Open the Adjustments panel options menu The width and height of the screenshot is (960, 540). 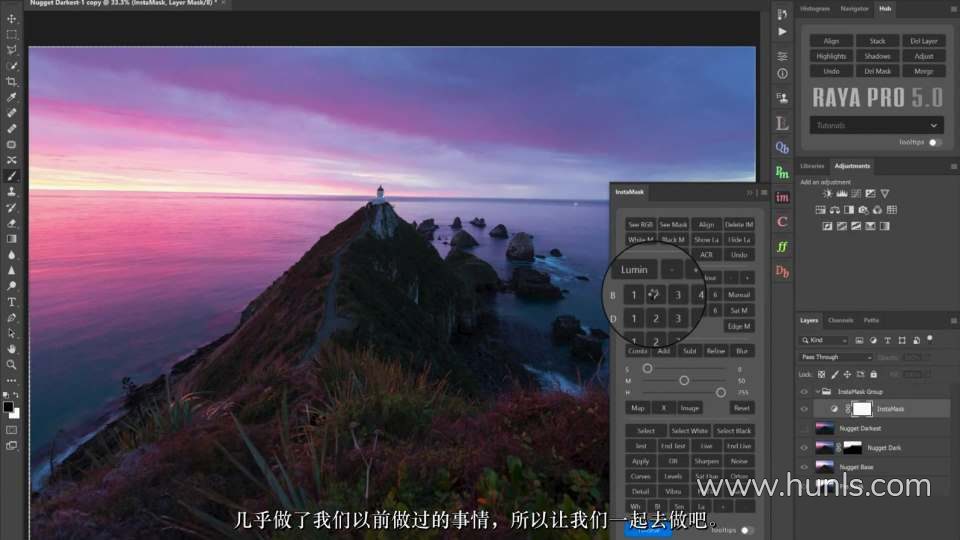point(953,167)
